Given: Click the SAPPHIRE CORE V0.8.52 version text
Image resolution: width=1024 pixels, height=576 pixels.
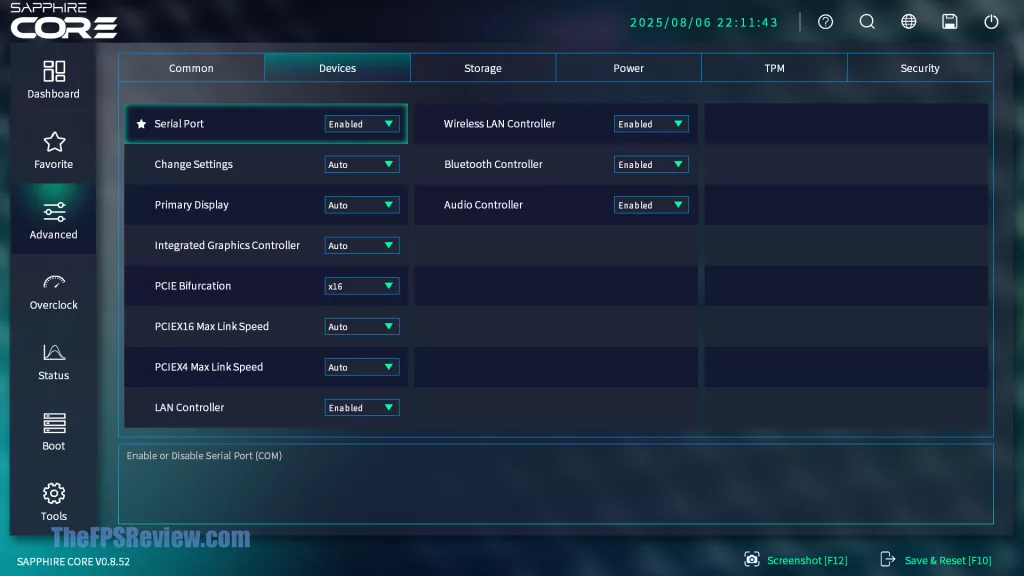Looking at the screenshot, I should pyautogui.click(x=73, y=561).
